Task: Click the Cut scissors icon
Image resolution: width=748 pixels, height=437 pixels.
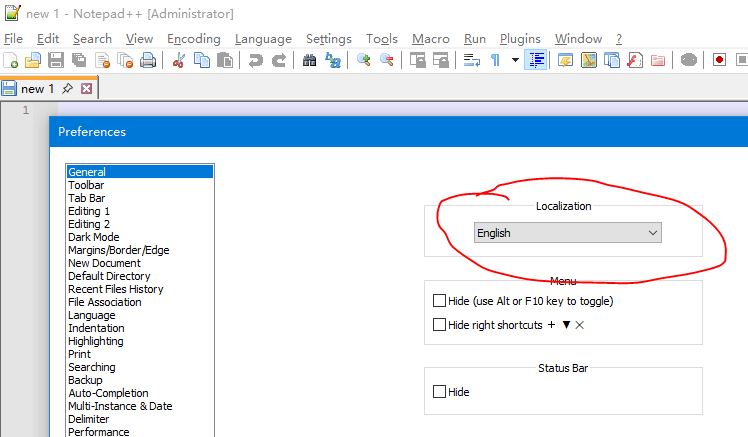Action: (x=179, y=61)
